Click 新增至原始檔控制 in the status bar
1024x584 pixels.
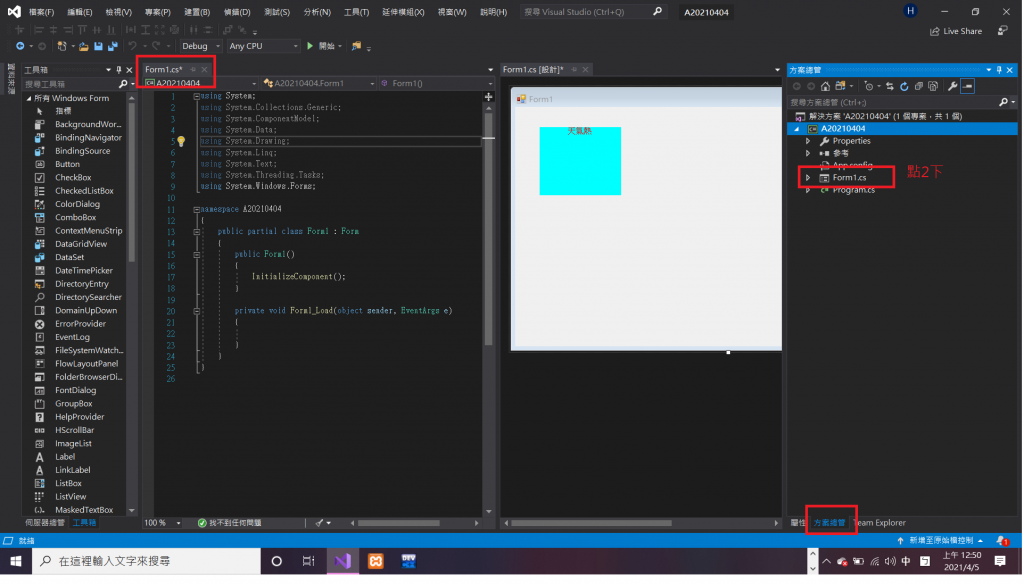coord(941,541)
